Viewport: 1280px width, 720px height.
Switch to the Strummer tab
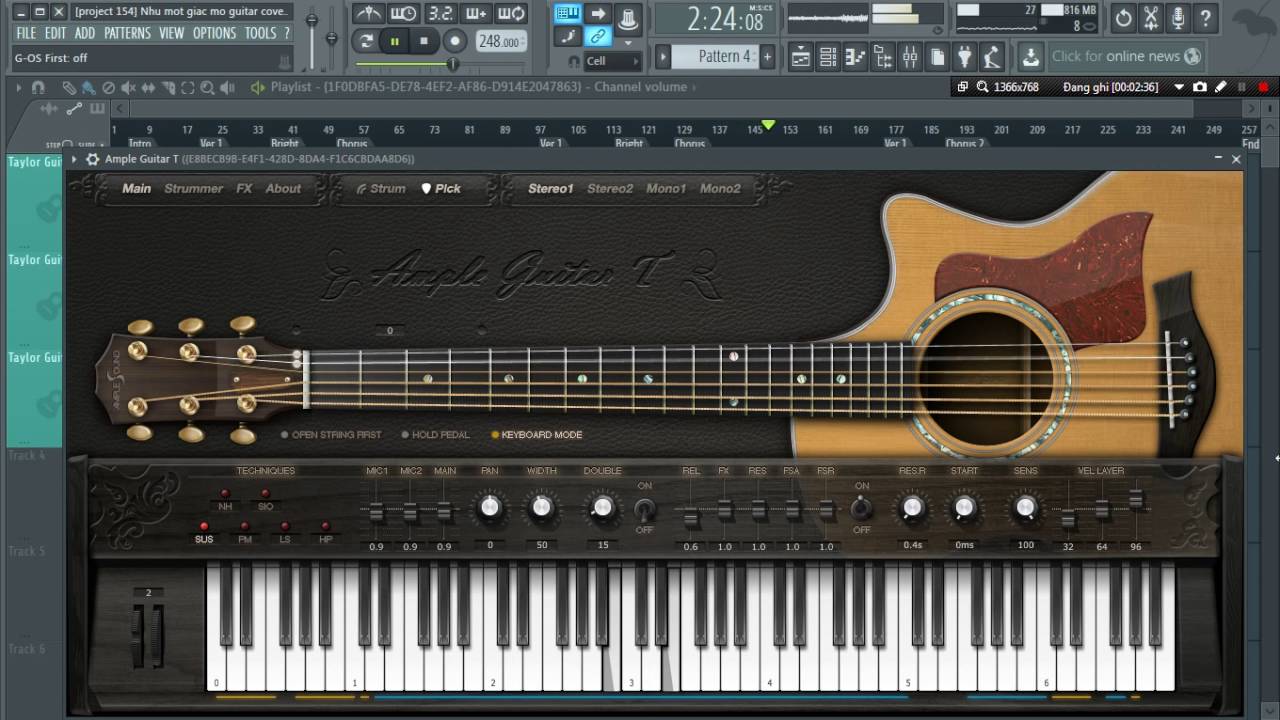194,188
